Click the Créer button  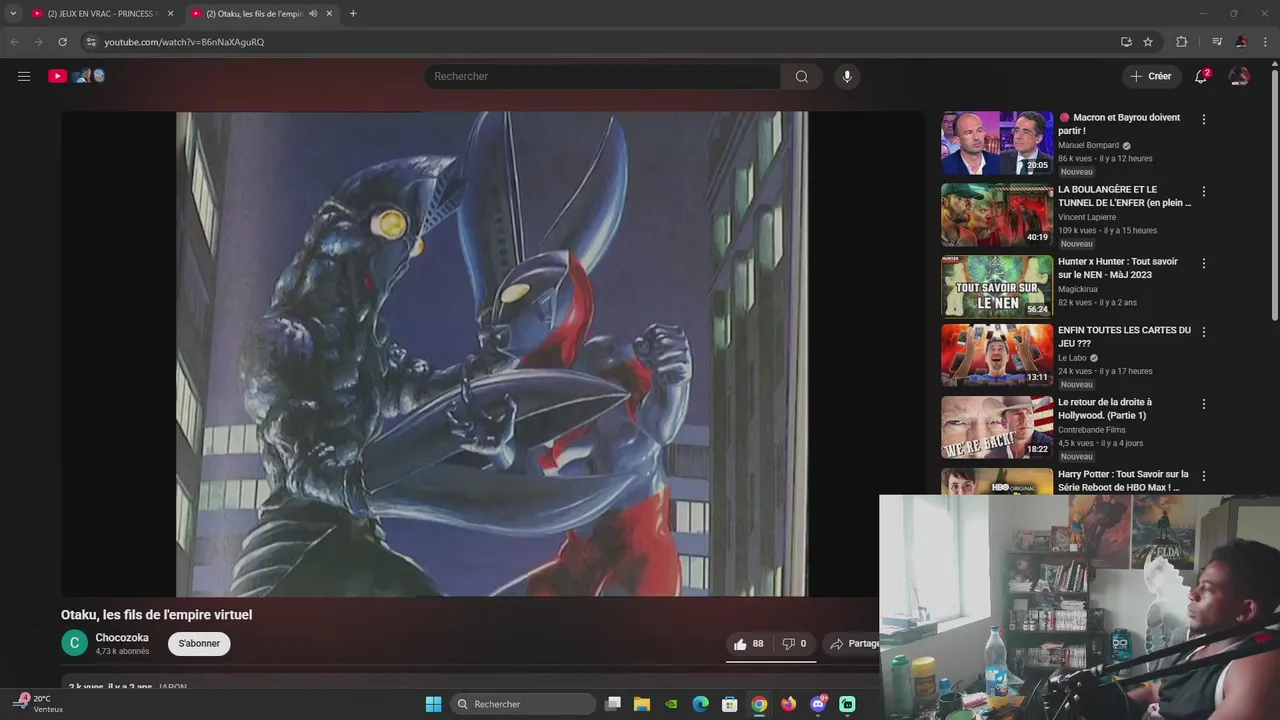tap(1151, 76)
